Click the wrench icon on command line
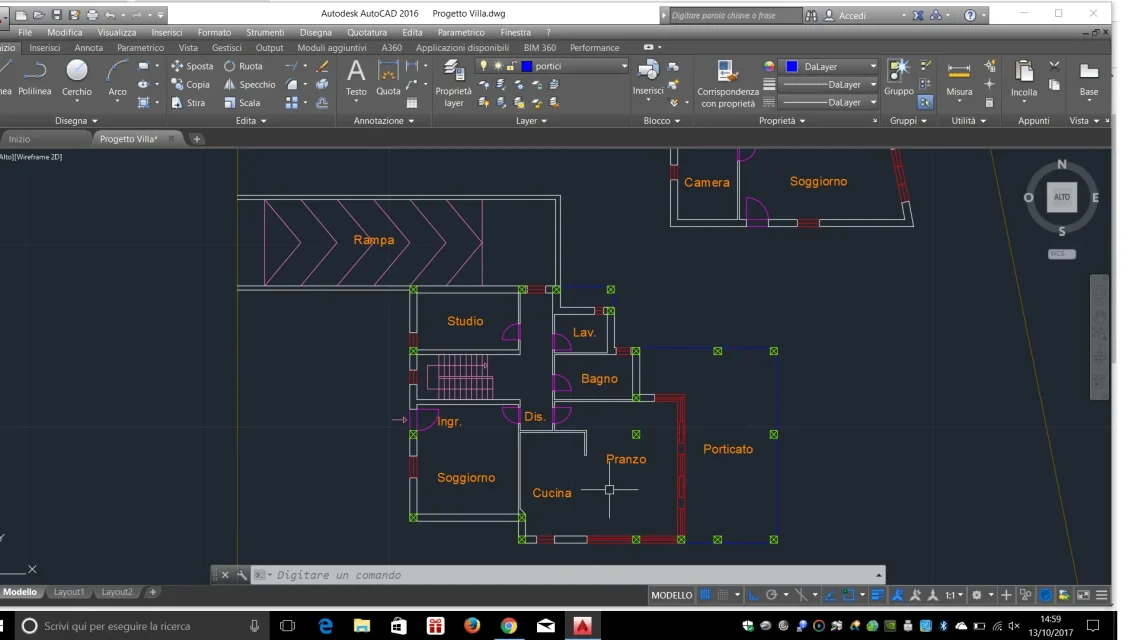Viewport: 1138px width, 640px height. coord(242,575)
